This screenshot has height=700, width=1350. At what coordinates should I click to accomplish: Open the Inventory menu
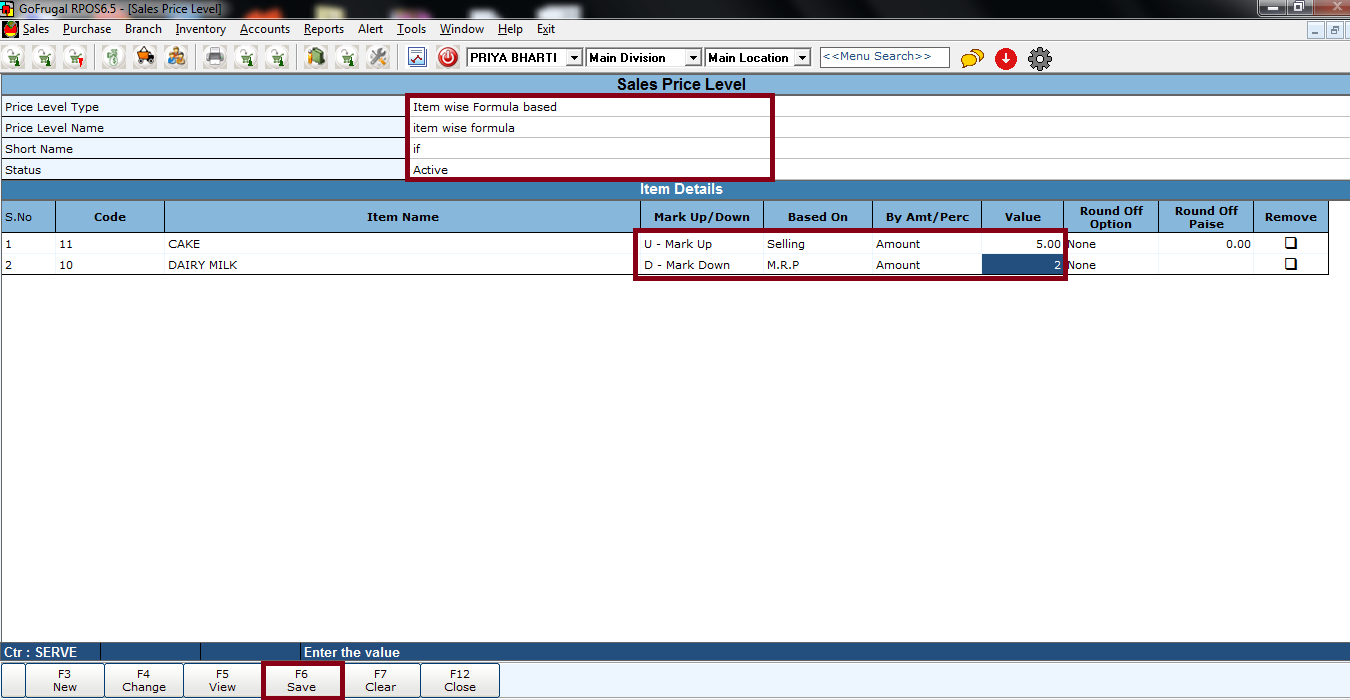tap(200, 29)
